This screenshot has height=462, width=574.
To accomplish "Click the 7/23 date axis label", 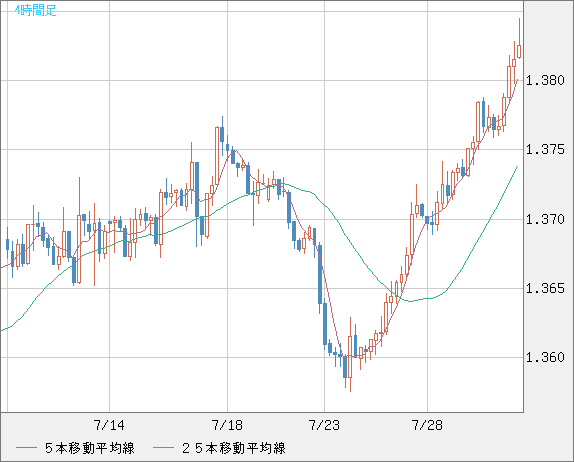I will point(324,425).
